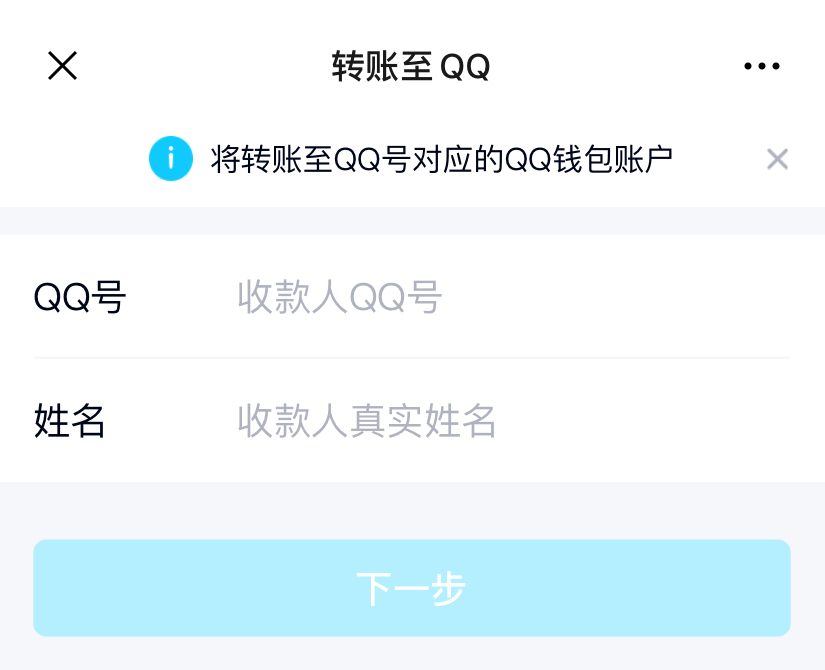Screen dimensions: 825x670
Task: Click the 下一步 button
Action: click(x=412, y=588)
